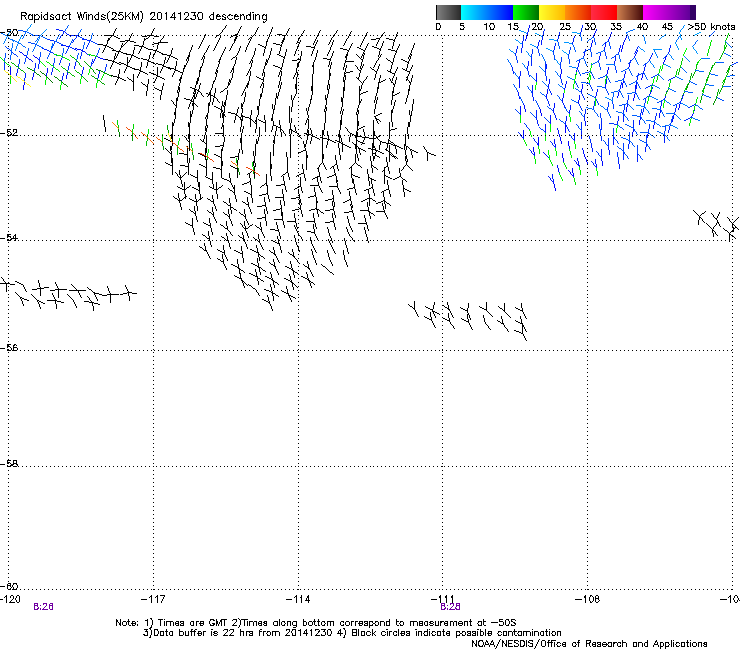Click the latitude label '-56'
Viewport: 740px width, 650px height.
pyautogui.click(x=9, y=347)
